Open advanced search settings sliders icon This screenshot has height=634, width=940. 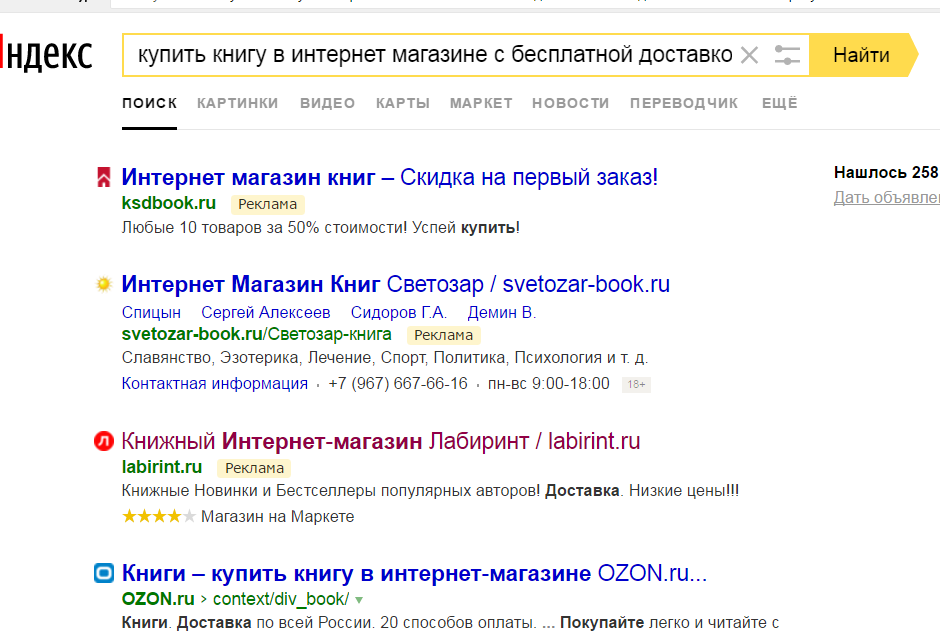[x=787, y=55]
